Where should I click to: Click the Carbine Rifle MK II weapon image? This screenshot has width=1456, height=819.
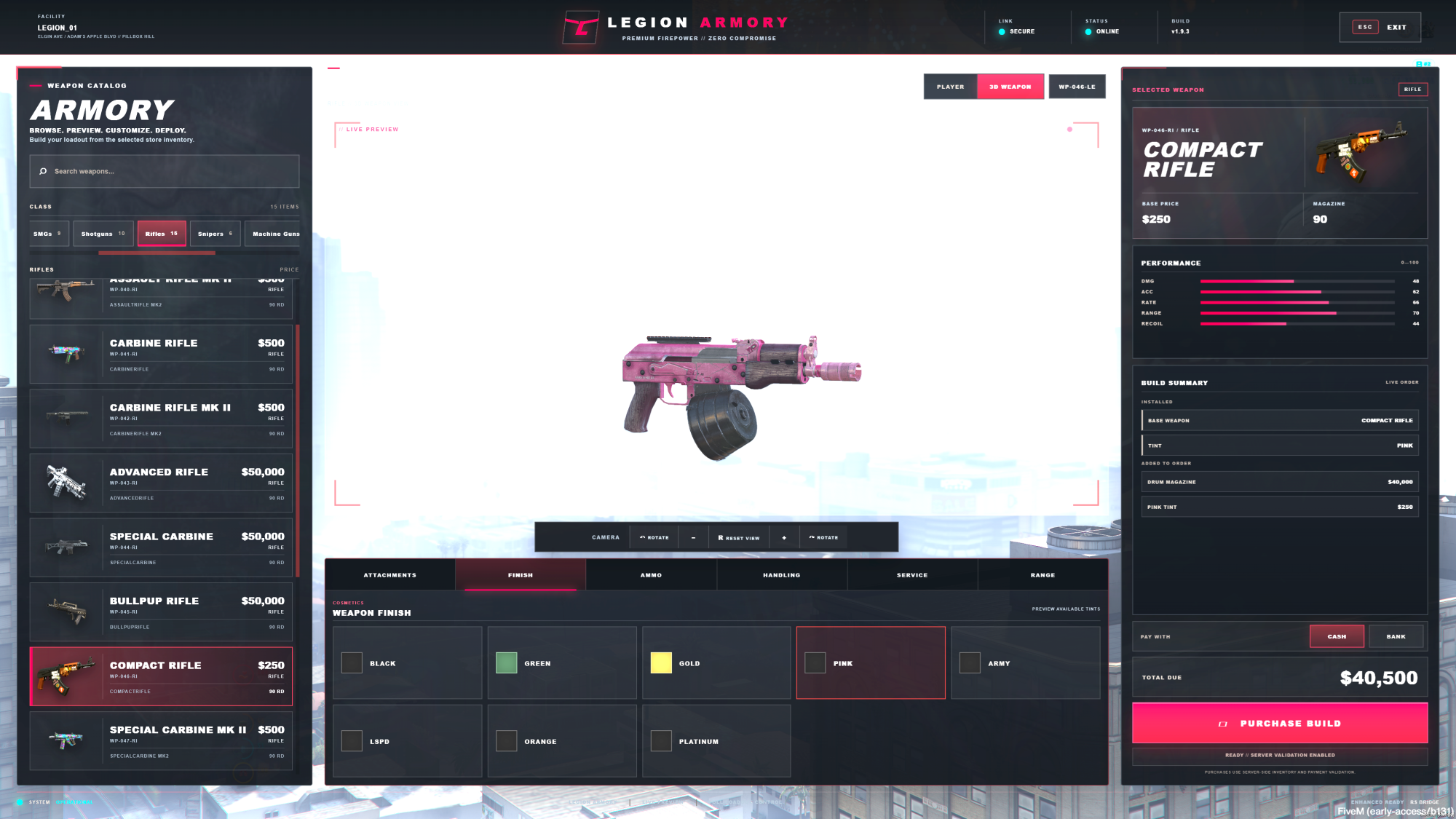tap(66, 416)
